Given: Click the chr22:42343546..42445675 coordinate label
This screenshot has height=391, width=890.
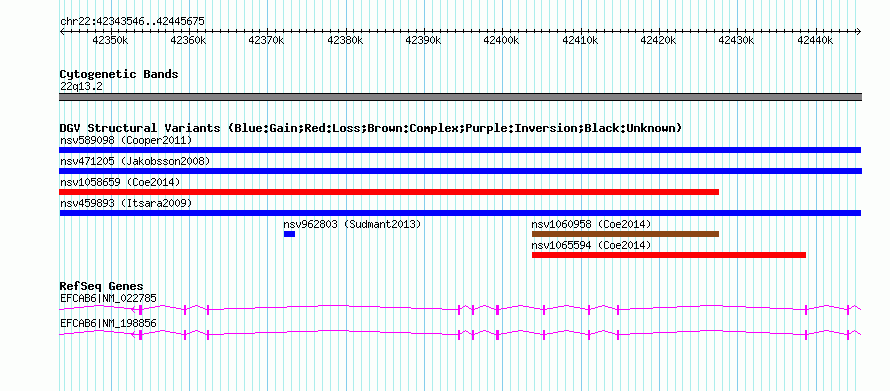Looking at the screenshot, I should (132, 22).
